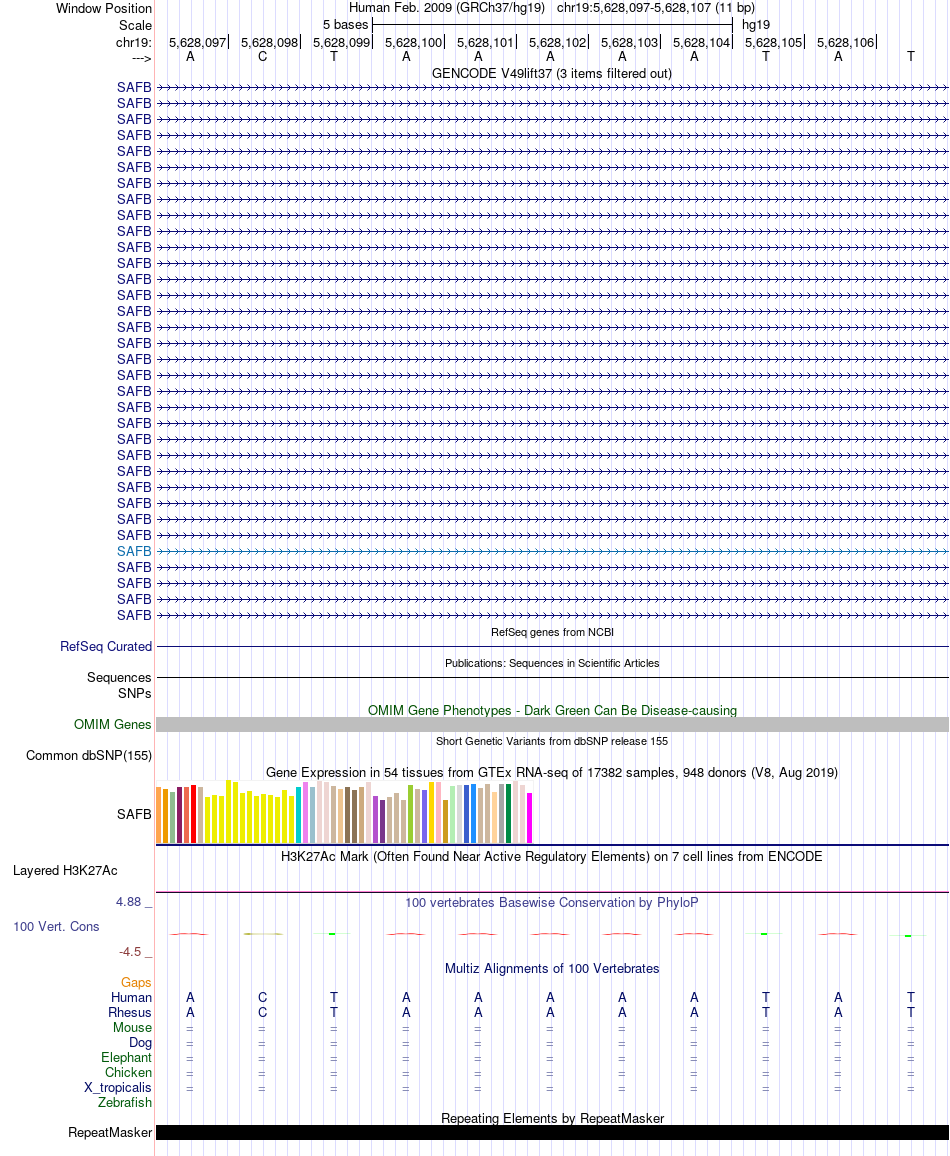Viewport: 950px width, 1156px height.
Task: Click base C in the Rhesus alignment row
Action: point(262,1013)
